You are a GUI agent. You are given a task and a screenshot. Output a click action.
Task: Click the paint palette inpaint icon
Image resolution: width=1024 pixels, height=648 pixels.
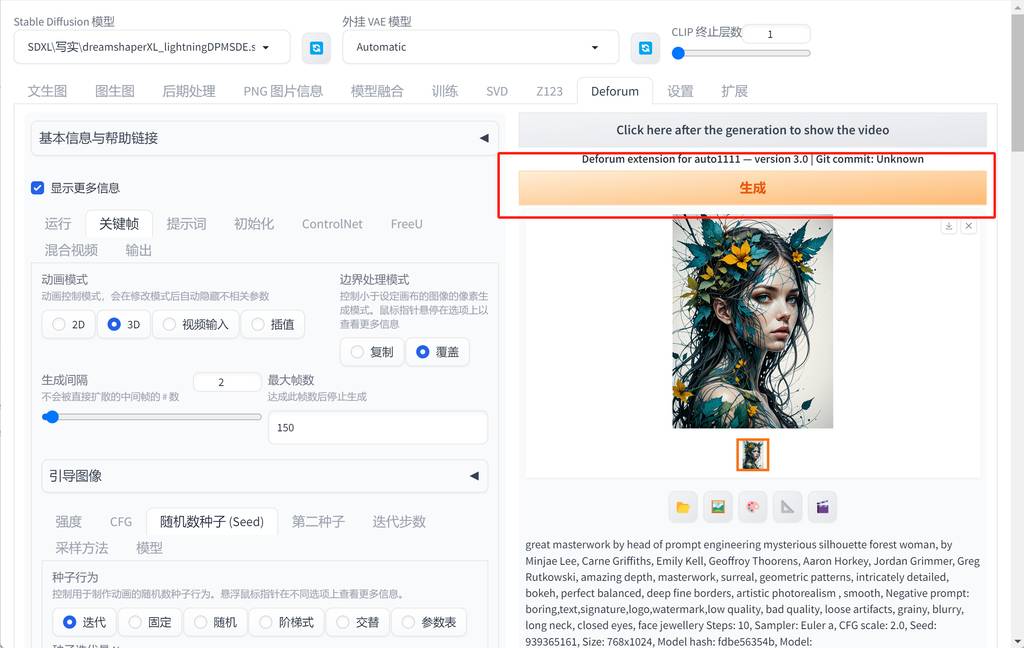point(753,507)
